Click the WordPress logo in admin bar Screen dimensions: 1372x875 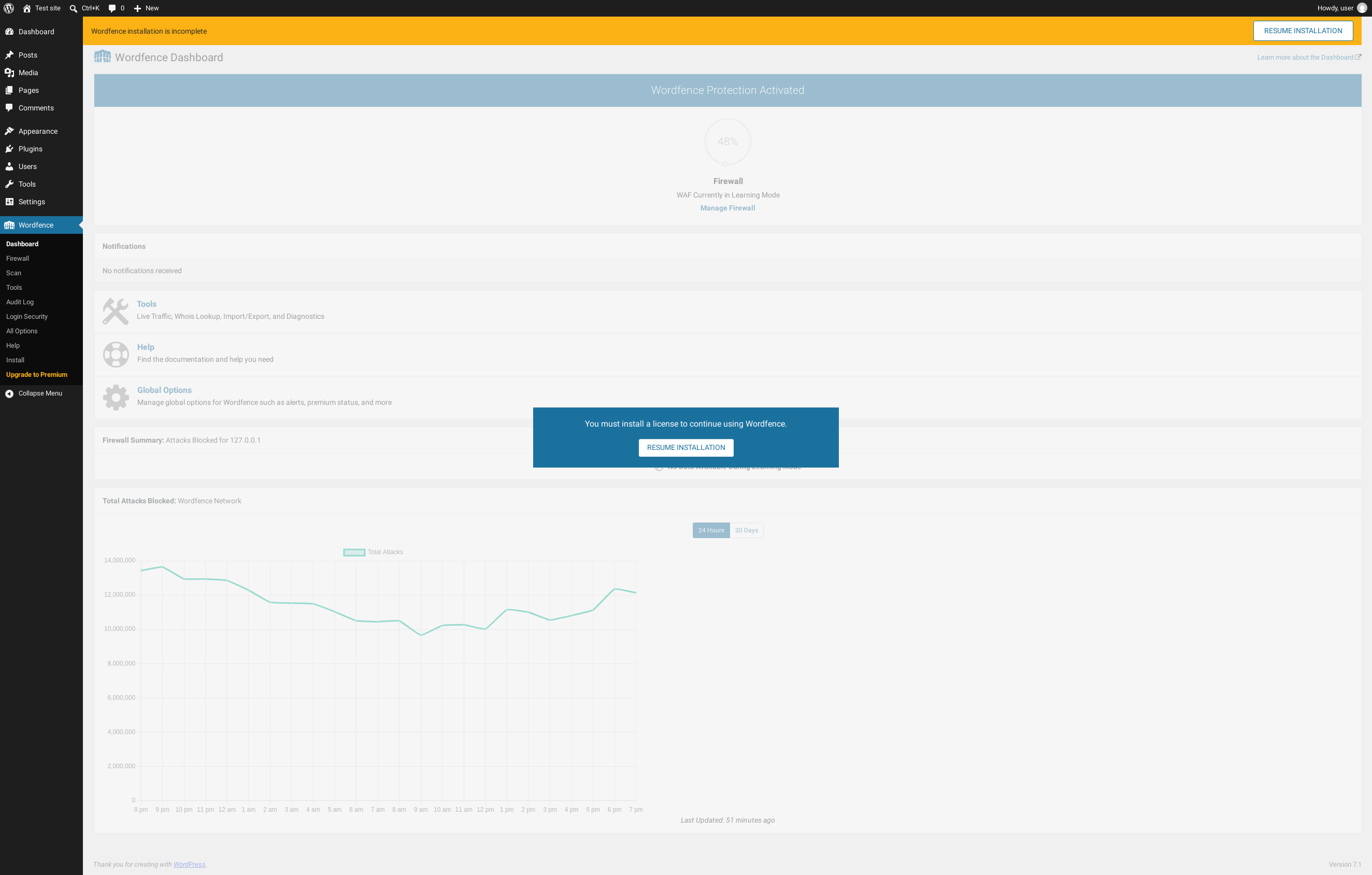coord(9,8)
